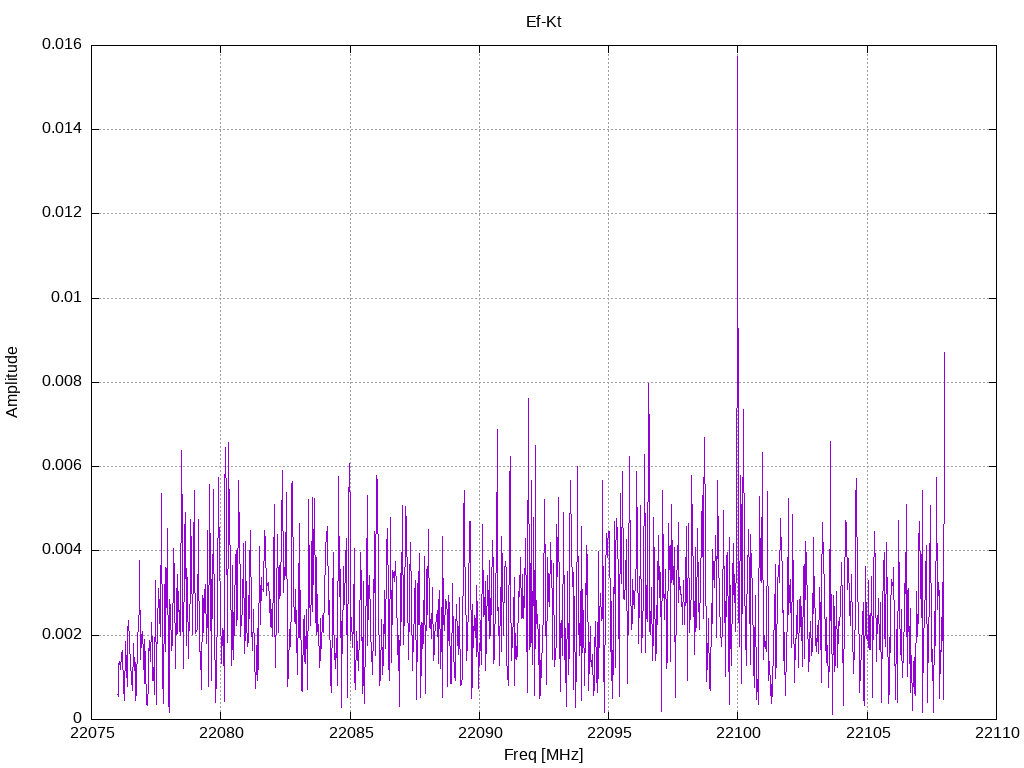Select the 0.008 y-axis tick label

point(61,382)
